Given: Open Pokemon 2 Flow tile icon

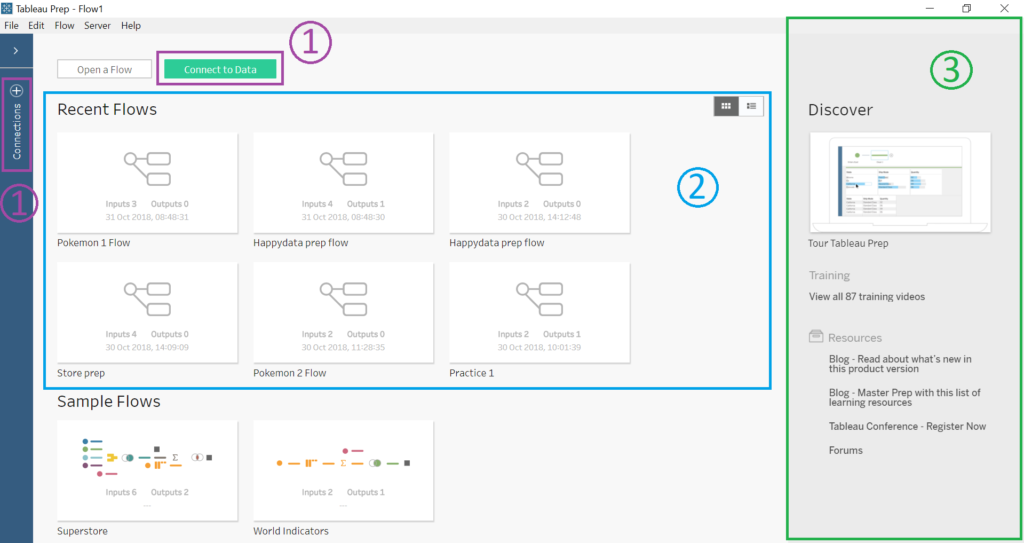Looking at the screenshot, I should 343,299.
